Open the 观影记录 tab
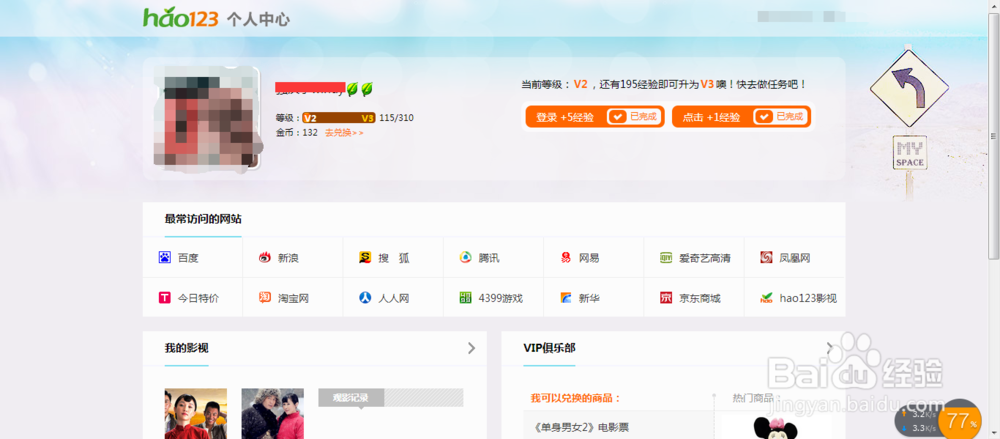1000x439 pixels. coord(351,398)
